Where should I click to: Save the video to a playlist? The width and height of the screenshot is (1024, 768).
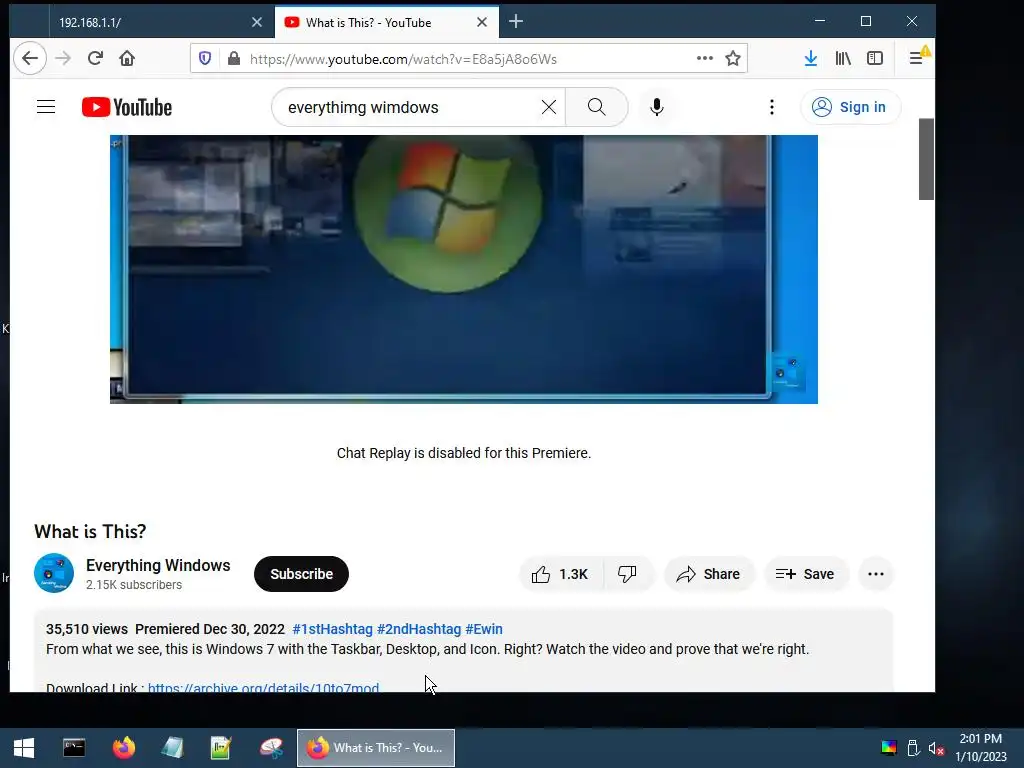pyautogui.click(x=805, y=574)
